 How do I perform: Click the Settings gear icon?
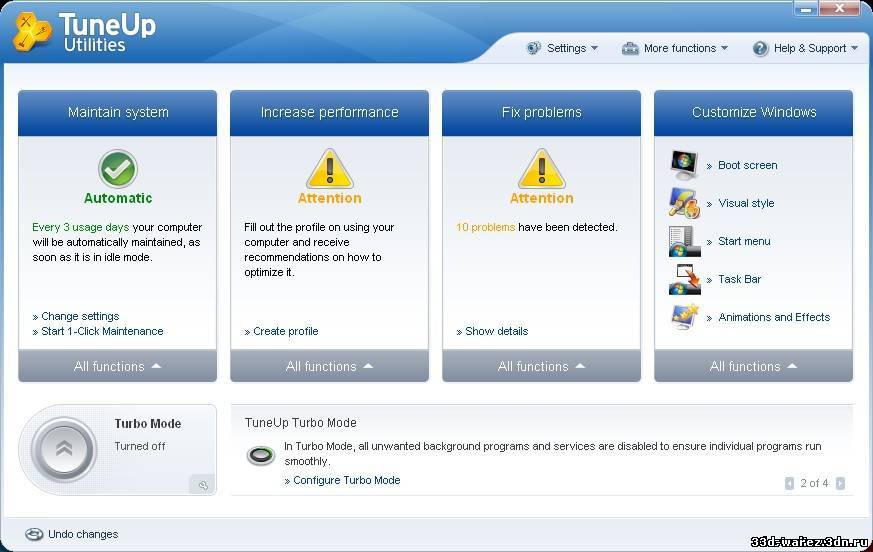click(533, 48)
